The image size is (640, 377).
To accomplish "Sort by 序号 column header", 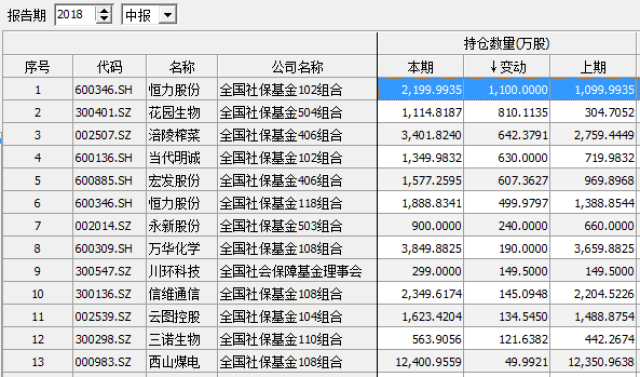I will click(38, 67).
